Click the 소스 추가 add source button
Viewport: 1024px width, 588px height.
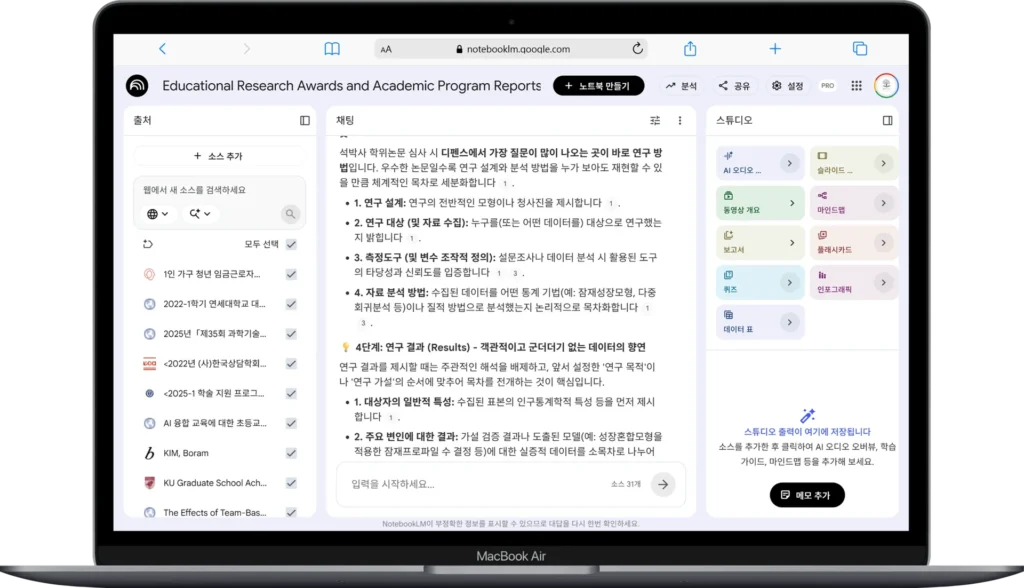(219, 156)
